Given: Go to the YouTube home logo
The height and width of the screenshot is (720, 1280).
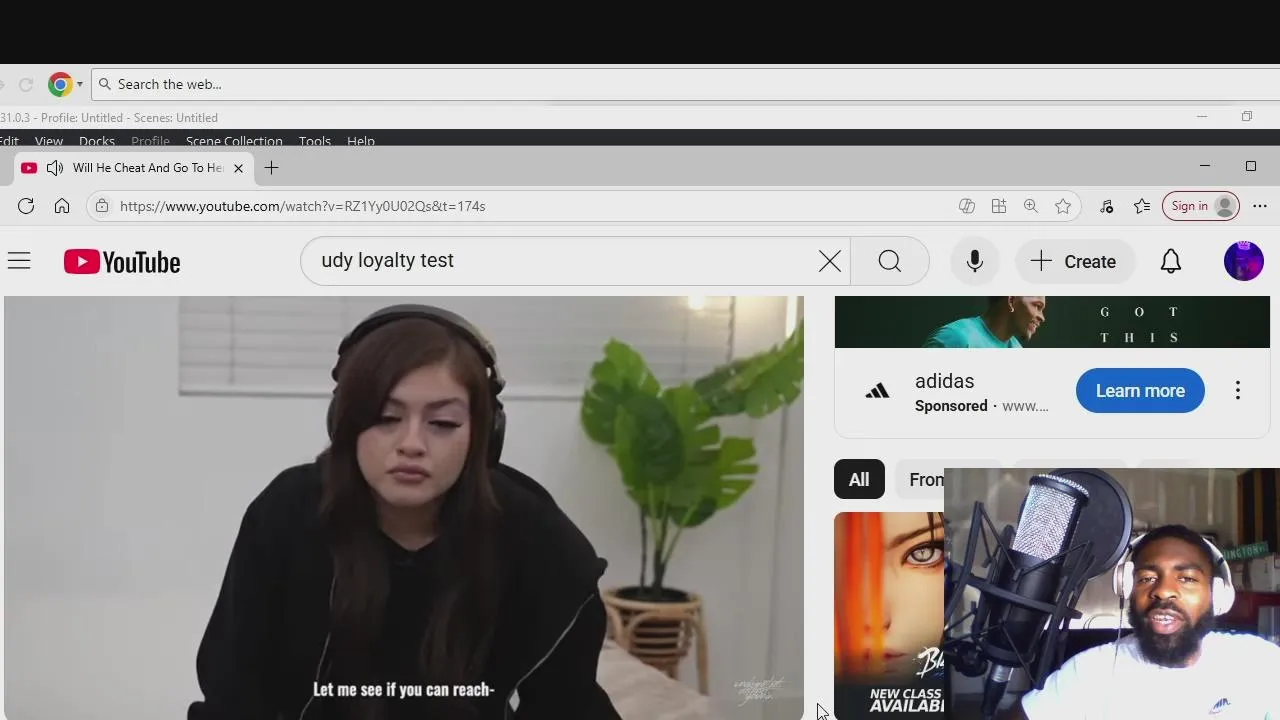Looking at the screenshot, I should tap(122, 262).
